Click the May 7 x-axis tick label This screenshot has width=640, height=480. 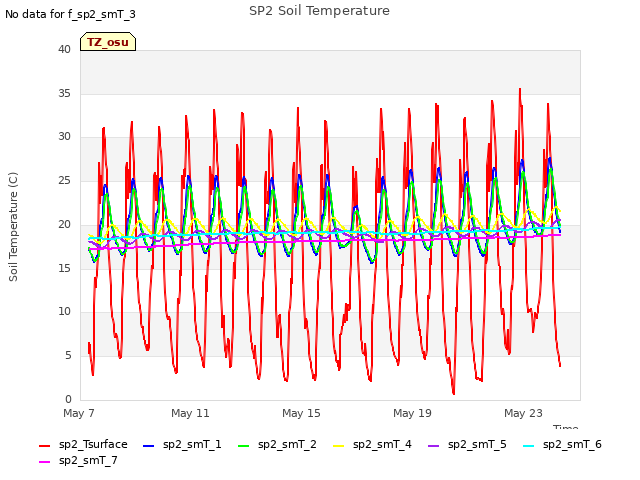(79, 413)
